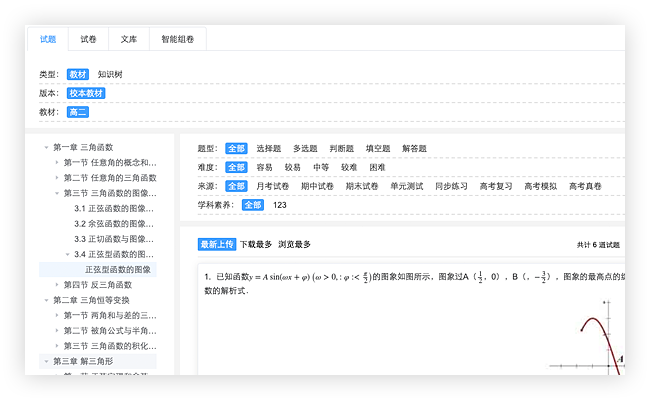Image resolution: width=650 pixels, height=400 pixels.
Task: Open the 智能组卷 tab
Action: (x=177, y=39)
